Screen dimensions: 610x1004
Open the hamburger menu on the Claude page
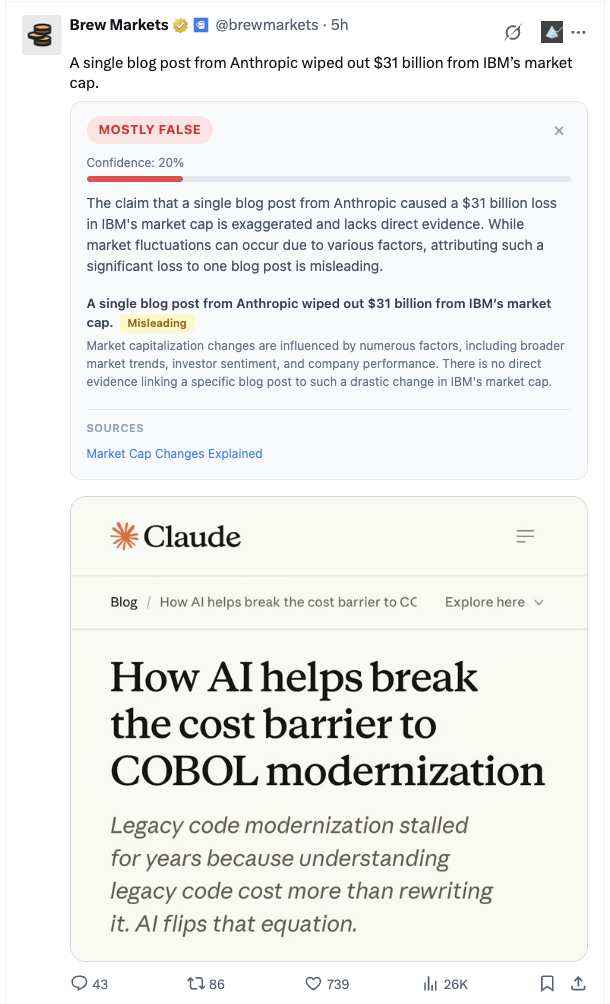point(526,537)
